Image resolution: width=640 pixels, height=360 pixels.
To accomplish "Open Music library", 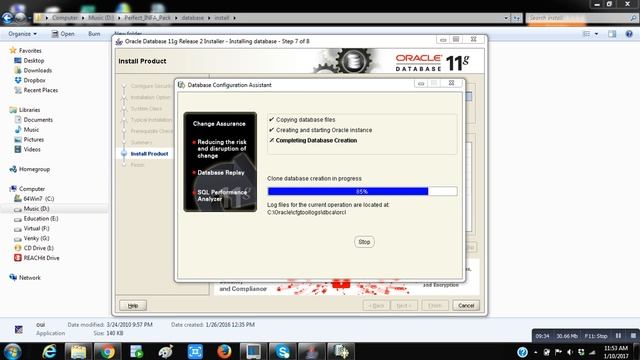I will pos(31,129).
